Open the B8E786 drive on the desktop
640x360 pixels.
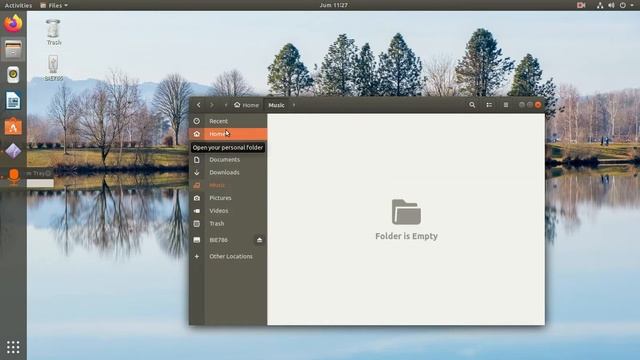(53, 68)
